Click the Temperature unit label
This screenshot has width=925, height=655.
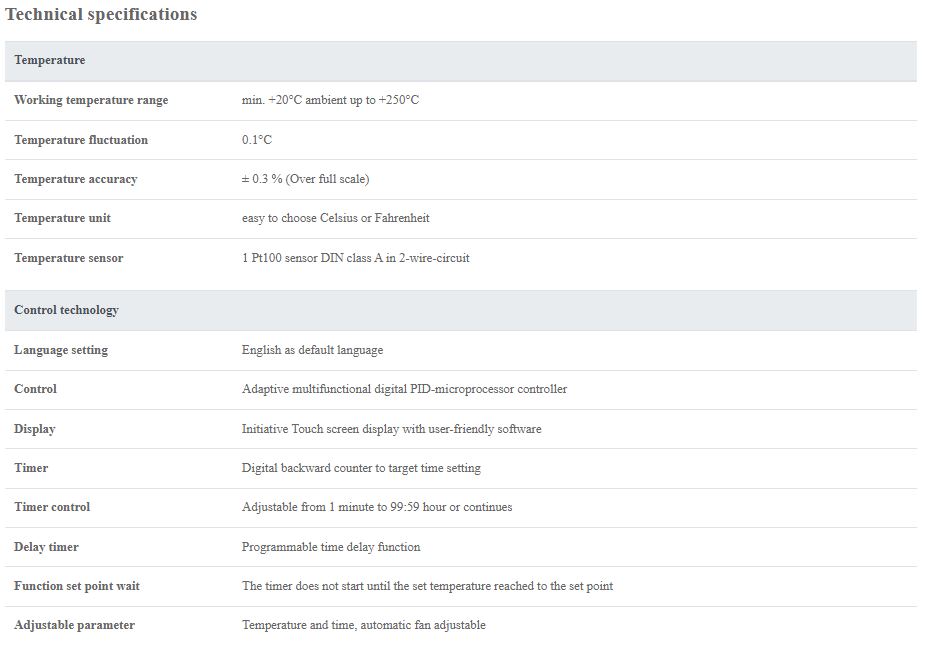tap(63, 218)
